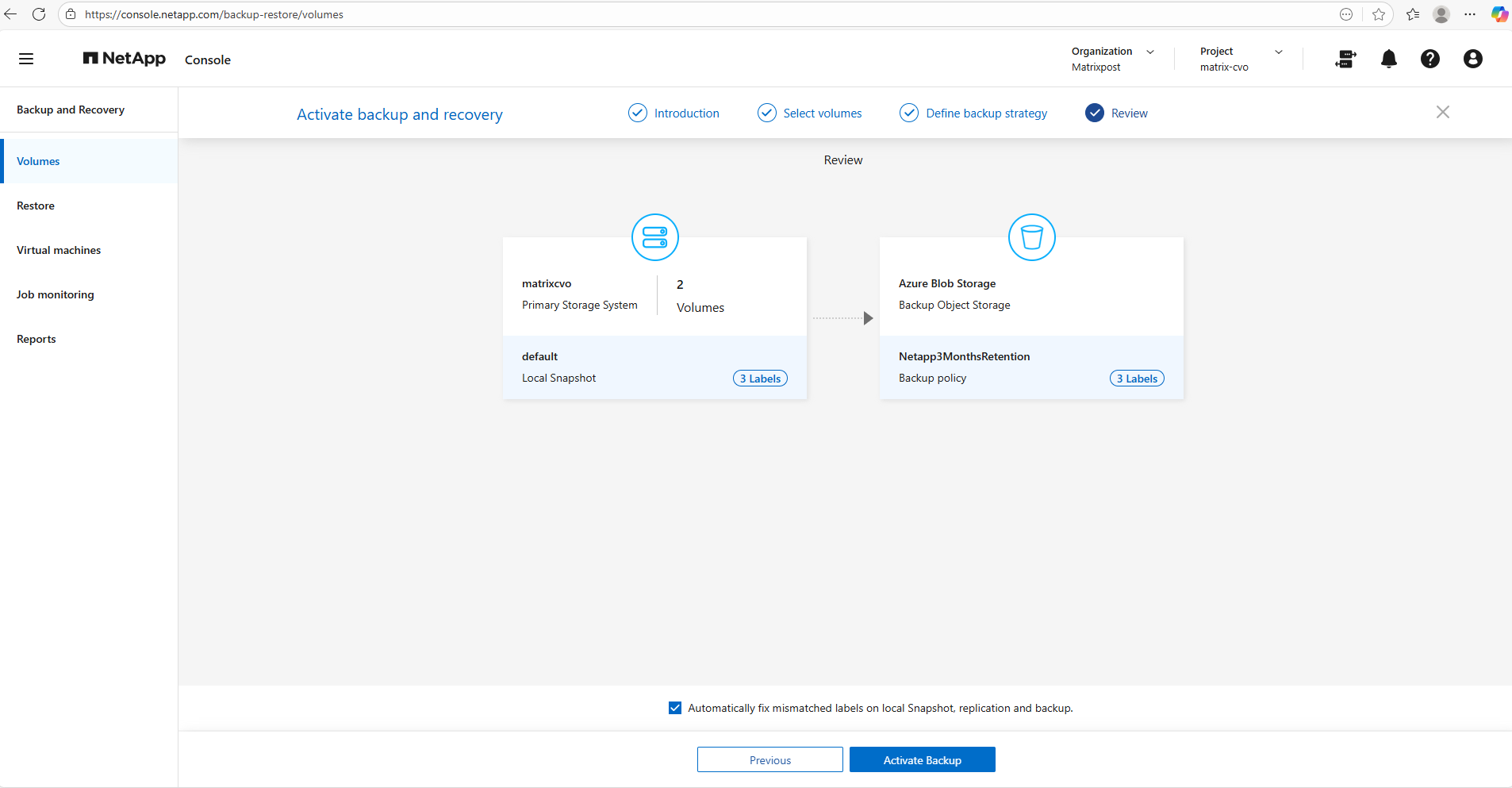Open the hamburger navigation menu

(26, 59)
